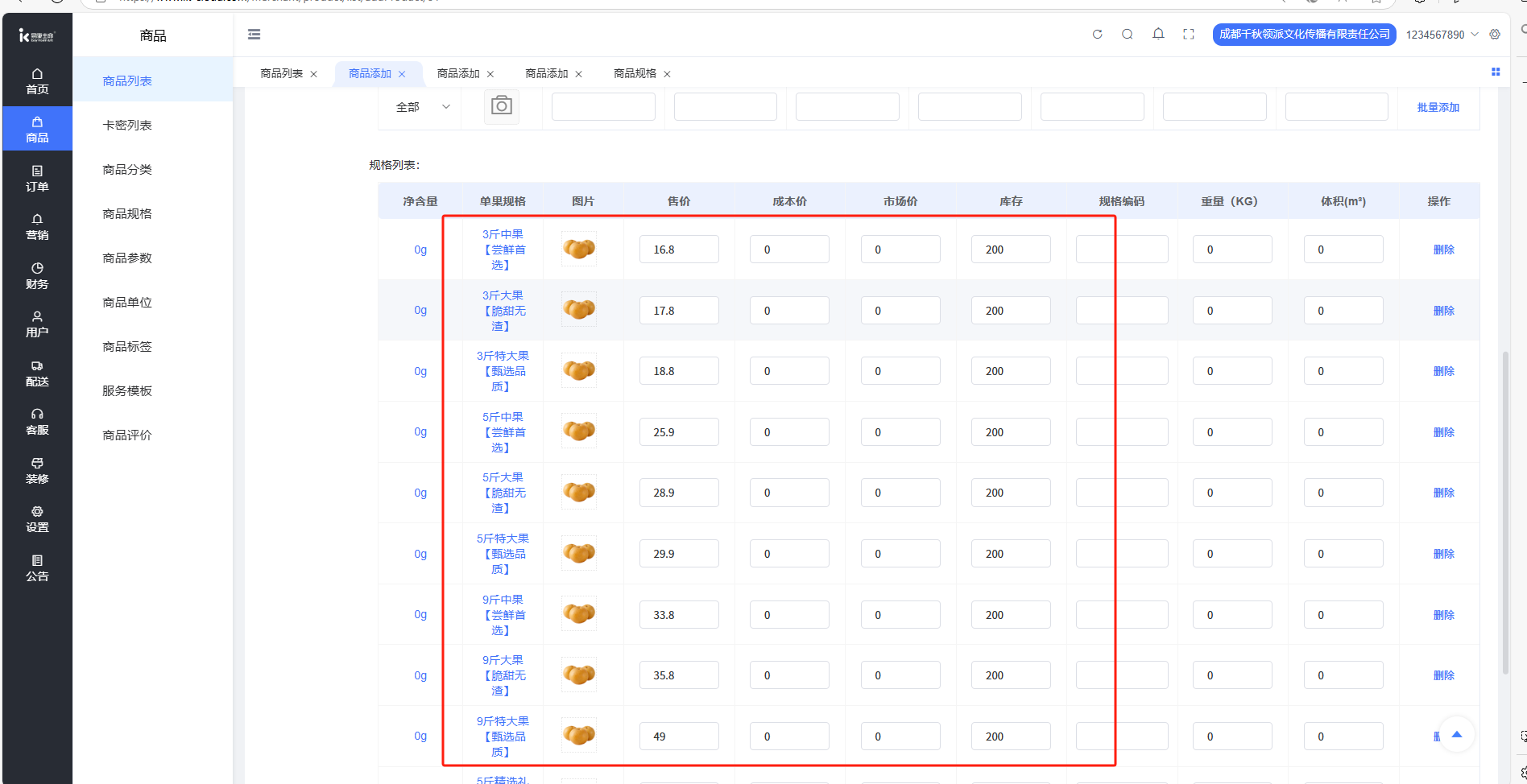Close the 商品列表 tab
Image resolution: width=1527 pixels, height=784 pixels.
pos(314,74)
